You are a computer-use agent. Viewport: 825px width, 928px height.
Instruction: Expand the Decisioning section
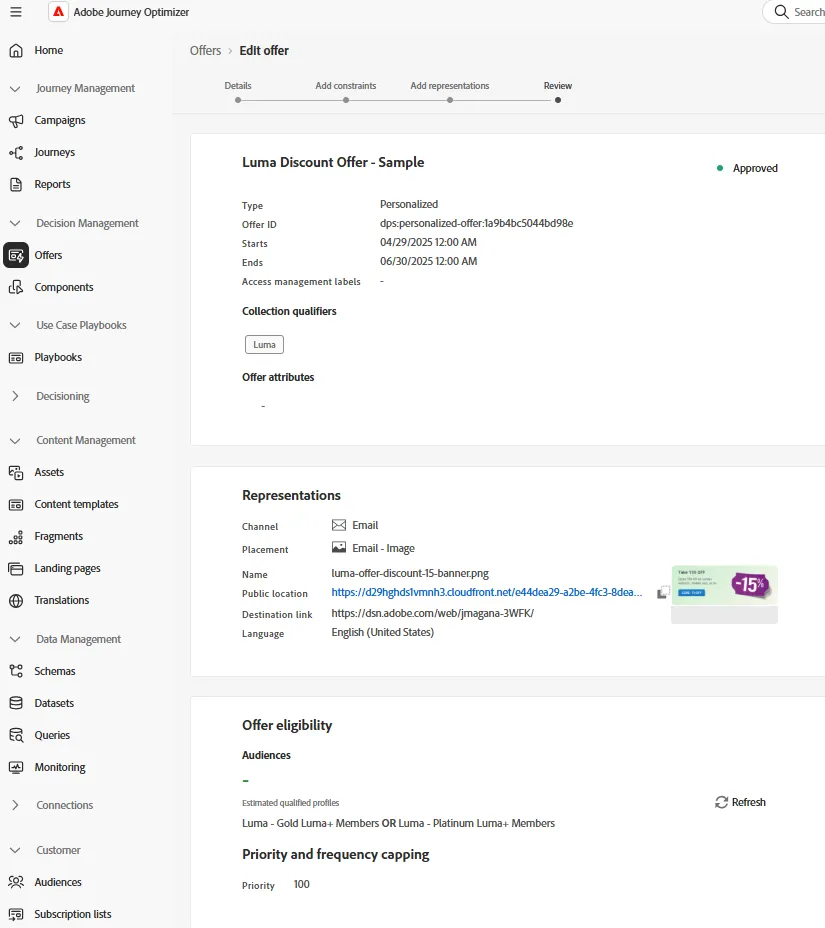tap(15, 397)
